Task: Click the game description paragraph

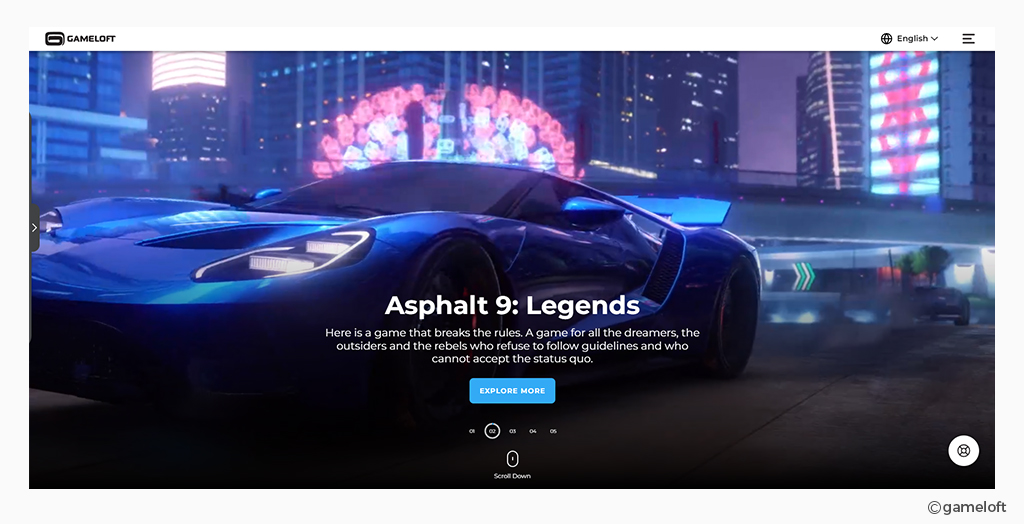Action: click(512, 346)
